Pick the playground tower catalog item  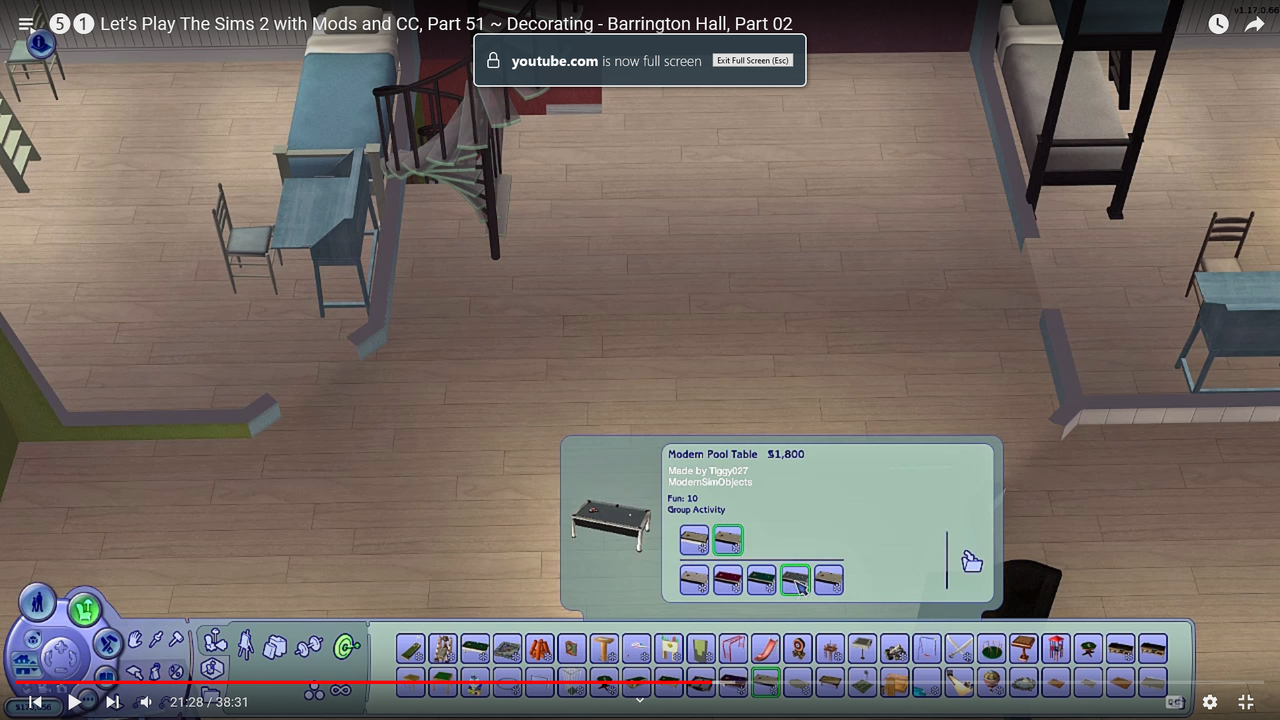pyautogui.click(x=1055, y=649)
